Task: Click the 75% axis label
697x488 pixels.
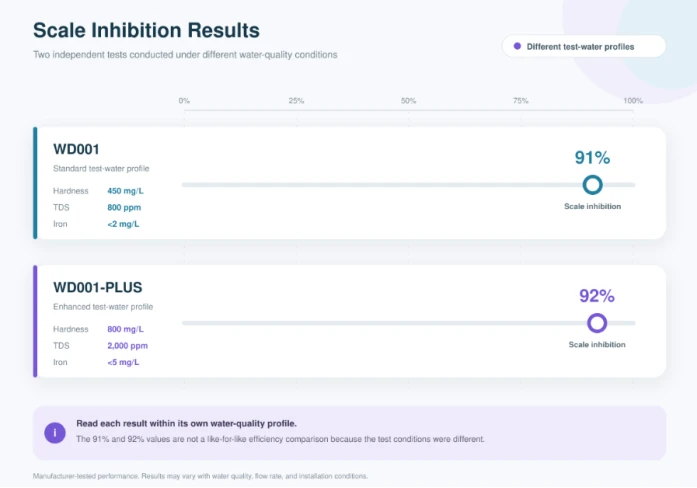Action: 521,101
